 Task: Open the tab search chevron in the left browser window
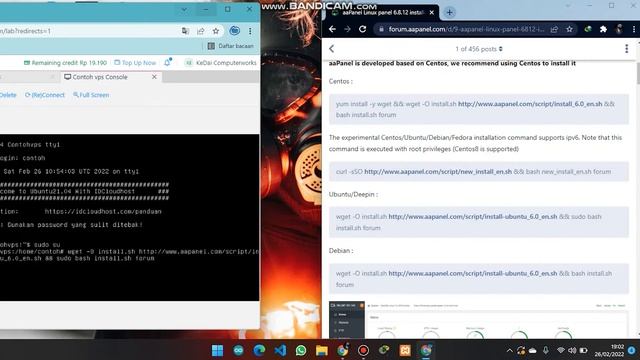(184, 9)
